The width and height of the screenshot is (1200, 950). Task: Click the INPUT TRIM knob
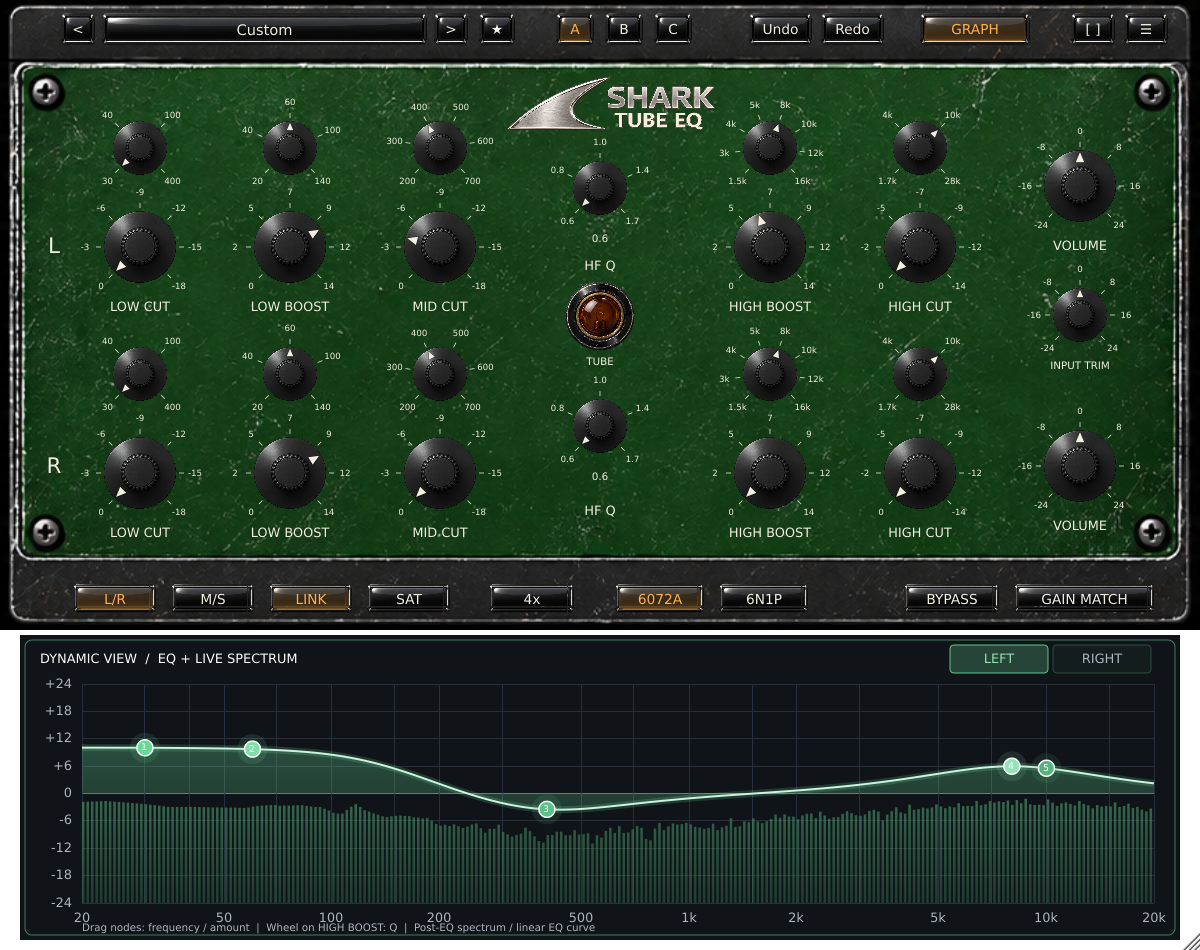[1080, 314]
